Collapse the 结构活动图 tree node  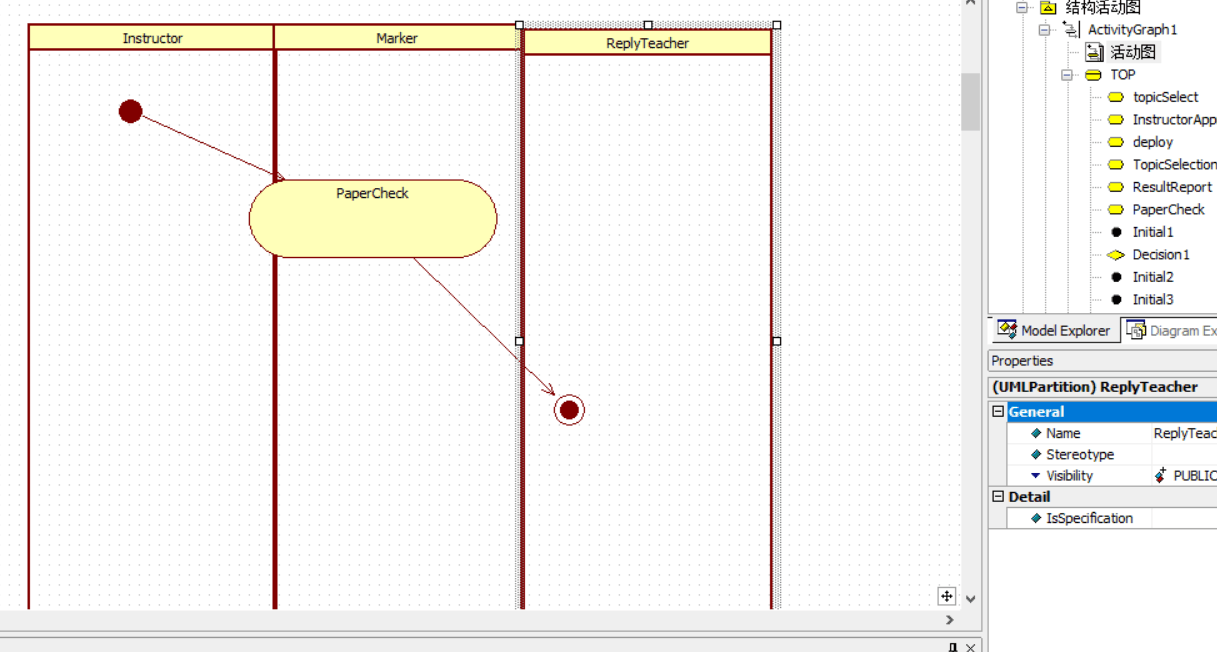pos(1022,8)
